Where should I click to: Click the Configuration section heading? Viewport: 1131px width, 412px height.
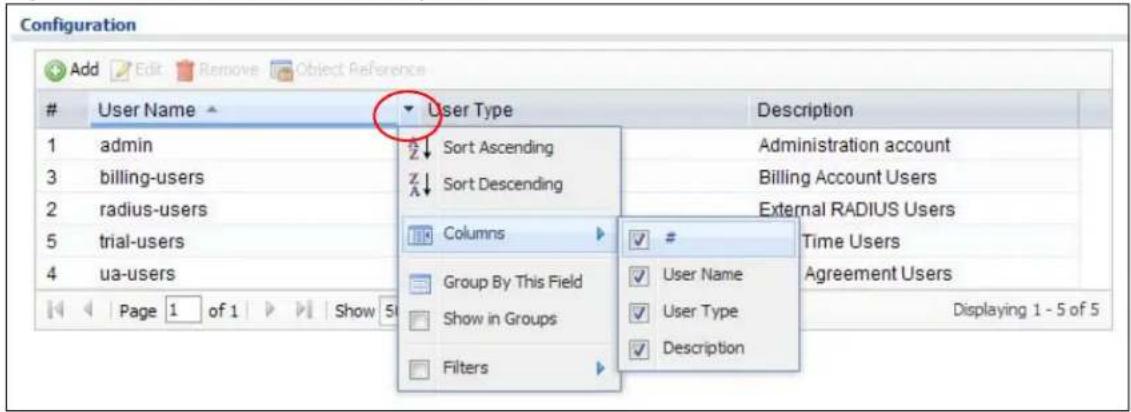78,25
